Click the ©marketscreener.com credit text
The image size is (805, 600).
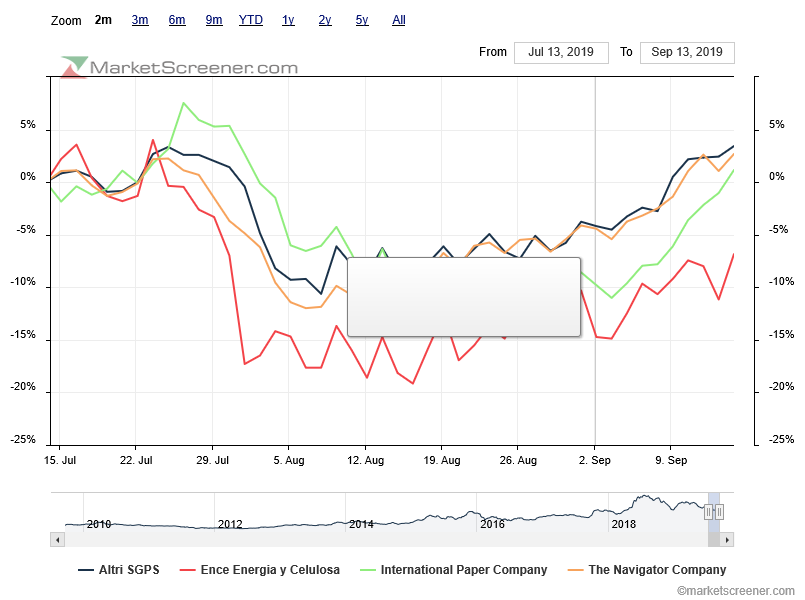pyautogui.click(x=735, y=591)
